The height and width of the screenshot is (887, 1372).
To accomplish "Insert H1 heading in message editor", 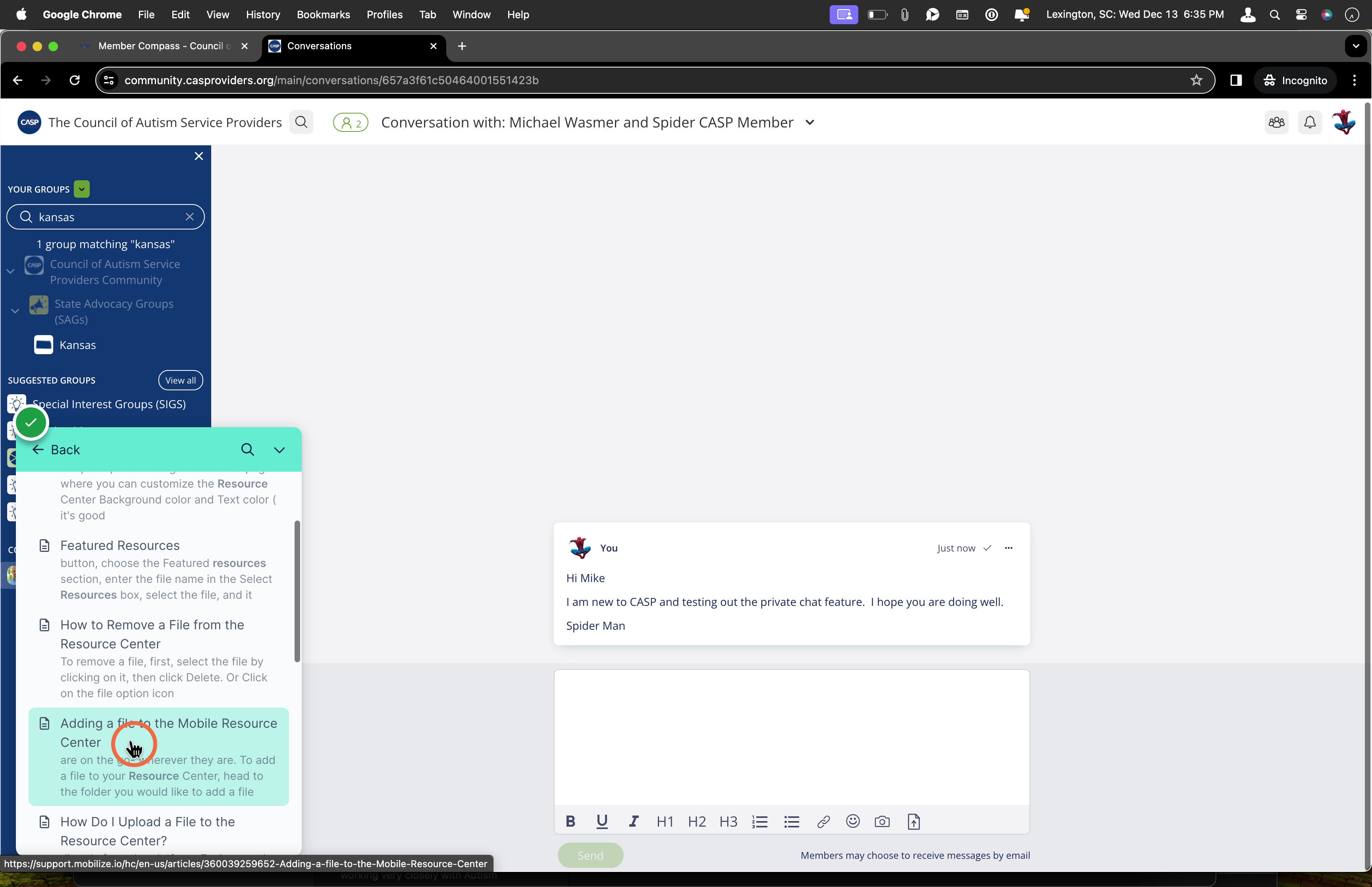I will [x=665, y=821].
